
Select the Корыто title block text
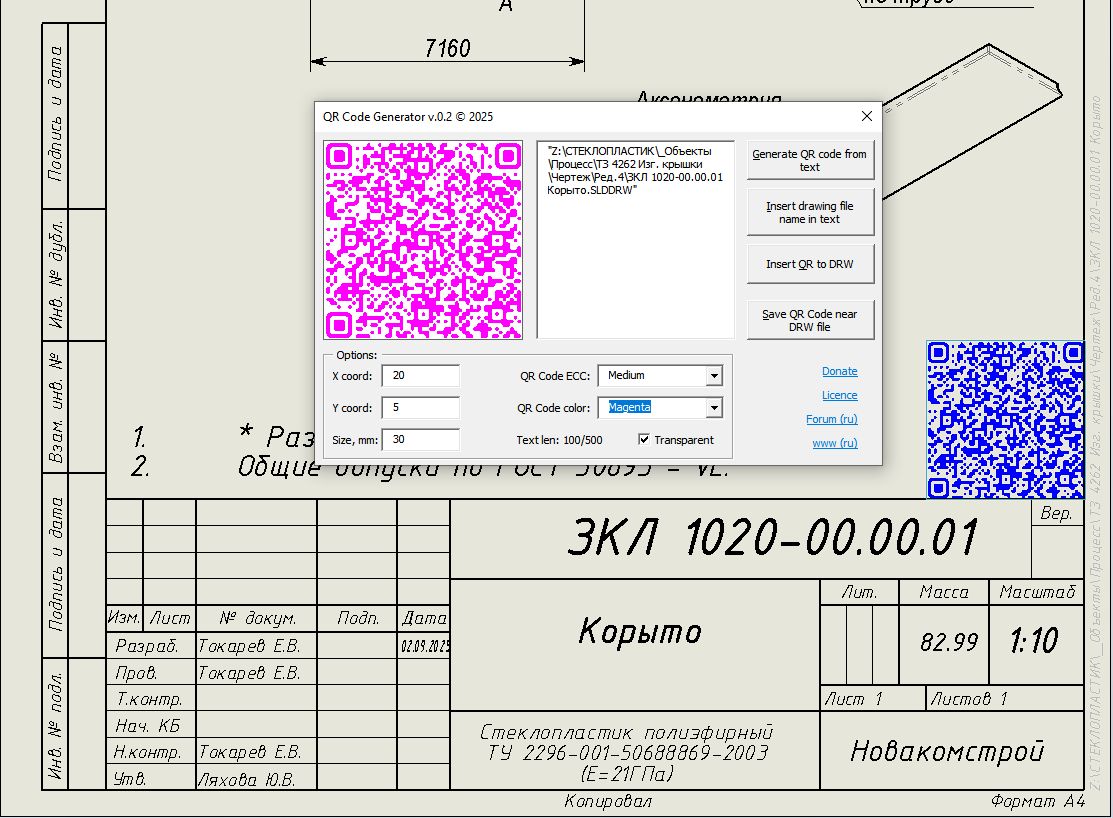[x=640, y=632]
